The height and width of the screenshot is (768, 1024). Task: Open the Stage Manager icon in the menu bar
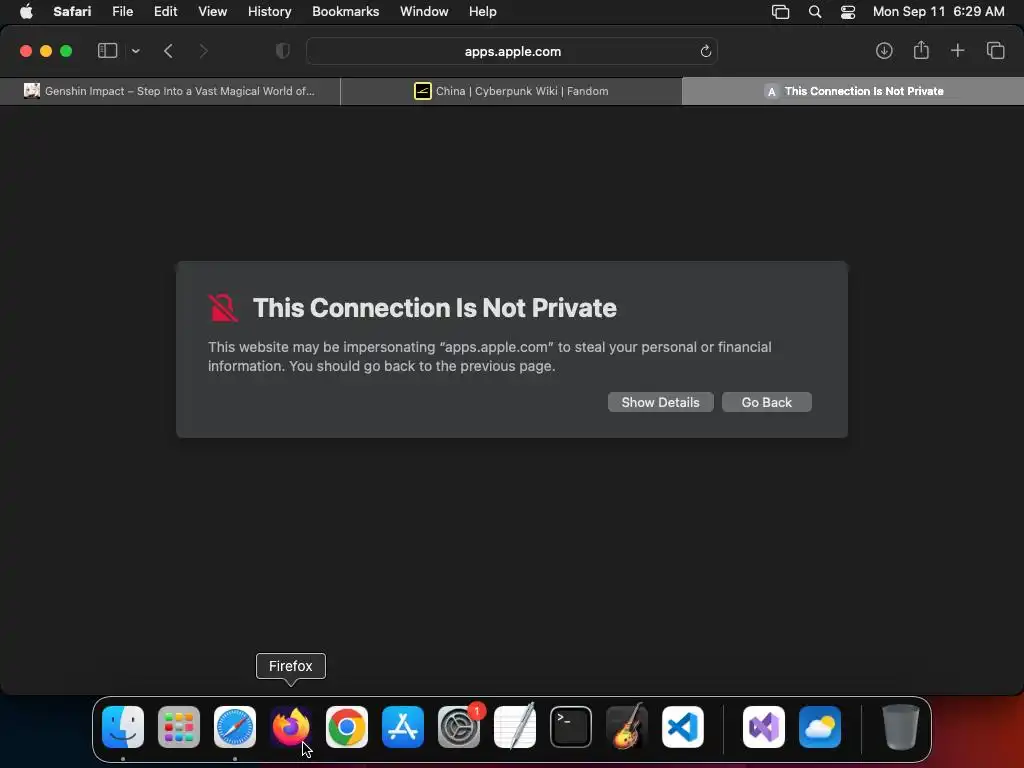[x=780, y=12]
